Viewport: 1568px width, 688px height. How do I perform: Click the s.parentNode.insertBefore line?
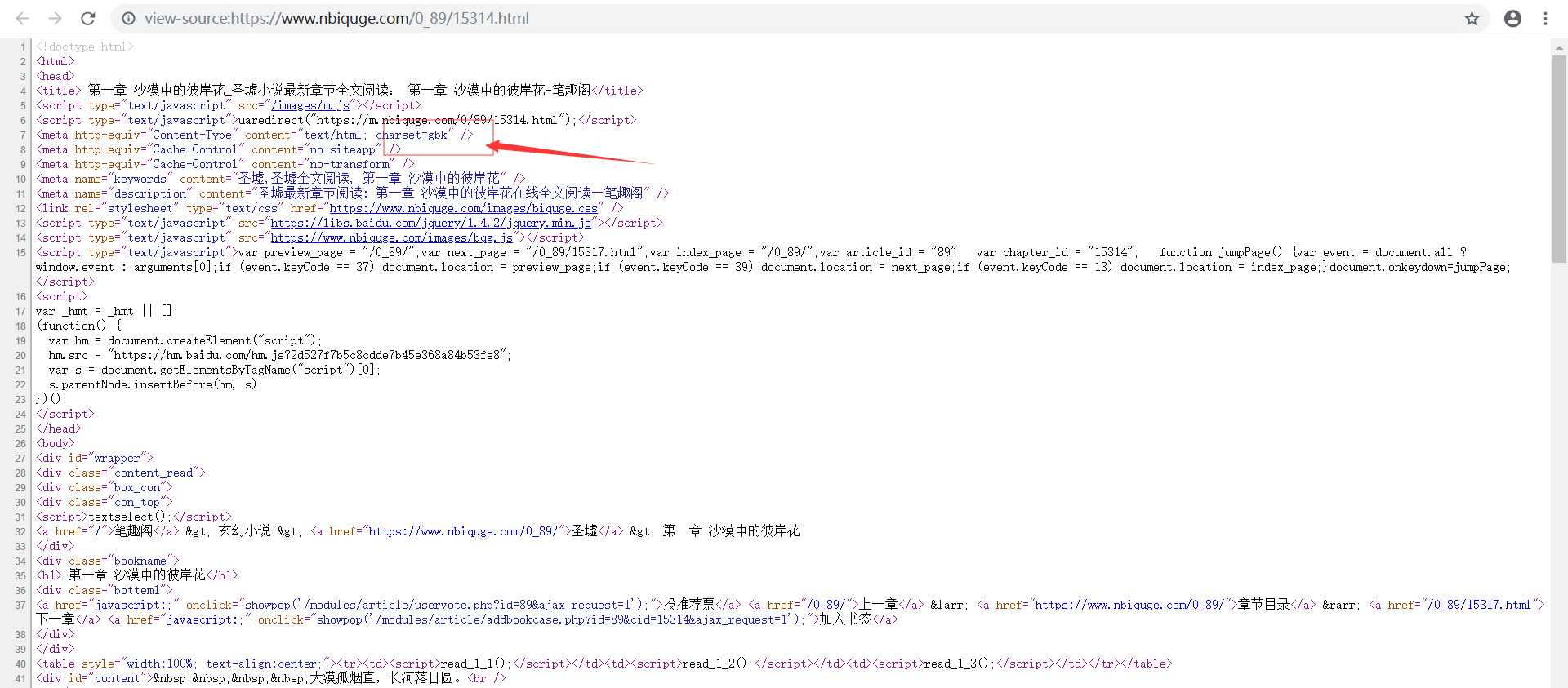[155, 384]
